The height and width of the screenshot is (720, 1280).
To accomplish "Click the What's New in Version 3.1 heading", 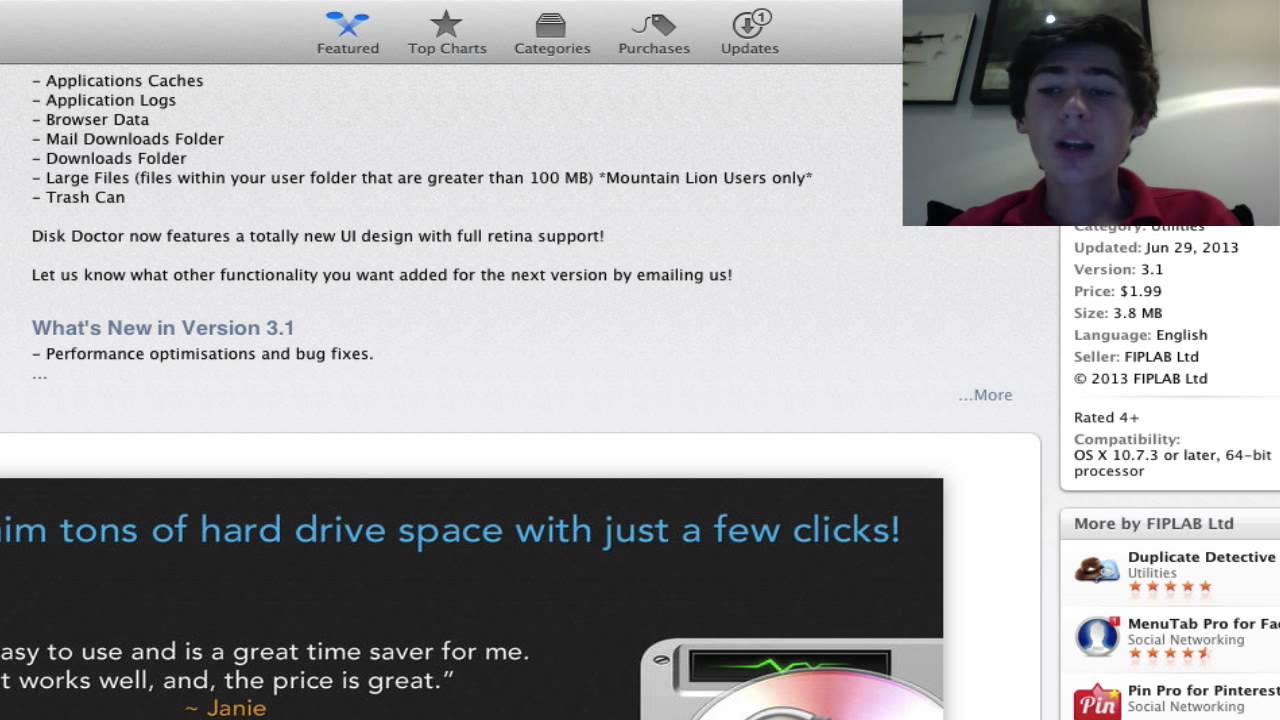I will (163, 328).
